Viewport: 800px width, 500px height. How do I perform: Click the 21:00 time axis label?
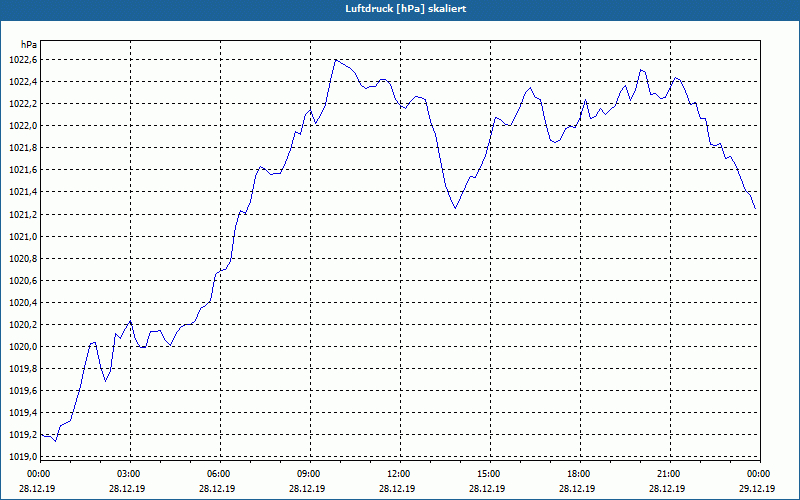[x=670, y=474]
